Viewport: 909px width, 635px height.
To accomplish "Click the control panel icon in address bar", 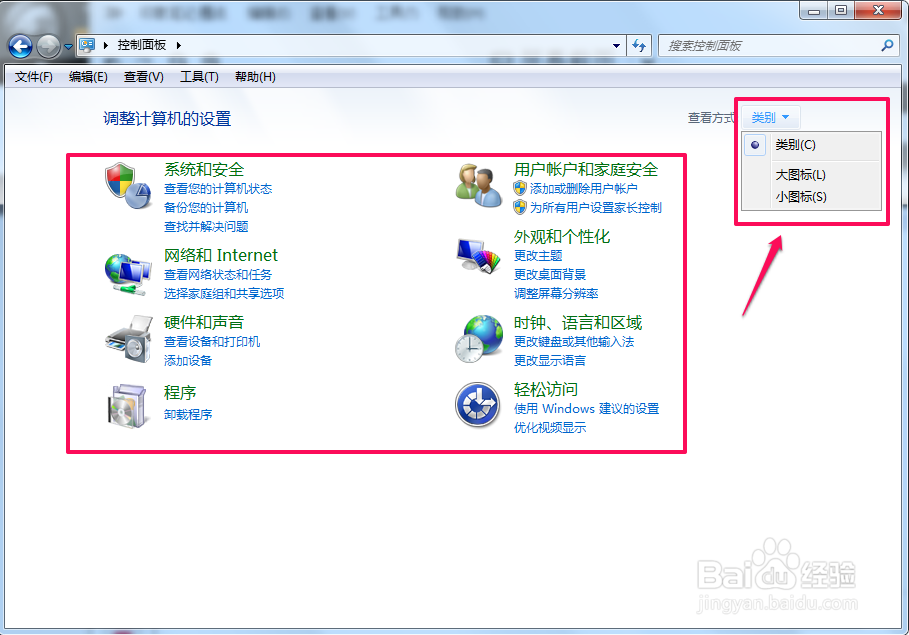I will [x=87, y=45].
